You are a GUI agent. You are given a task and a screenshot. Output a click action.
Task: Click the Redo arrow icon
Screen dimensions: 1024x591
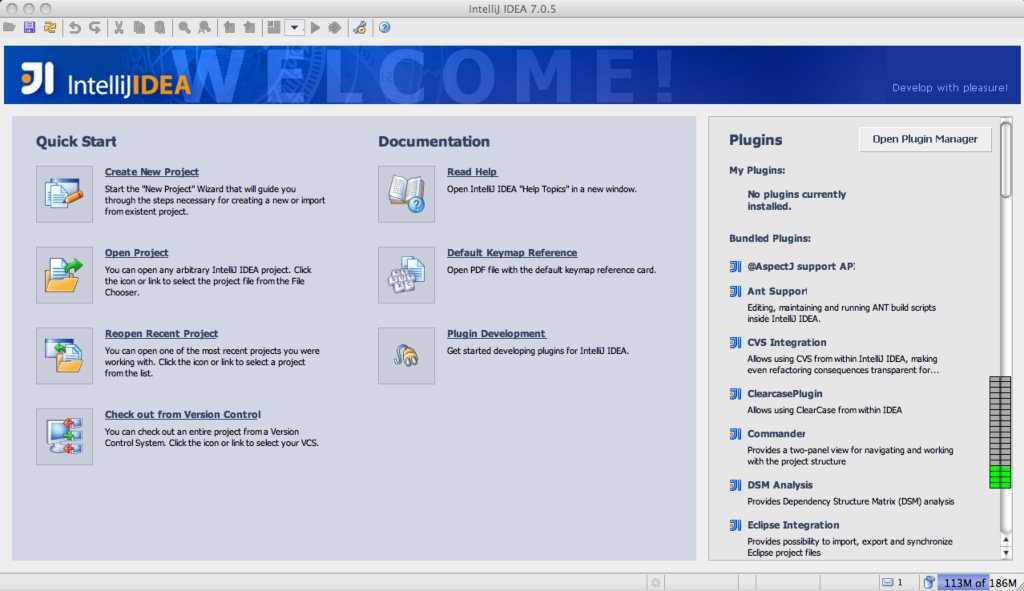pos(95,27)
